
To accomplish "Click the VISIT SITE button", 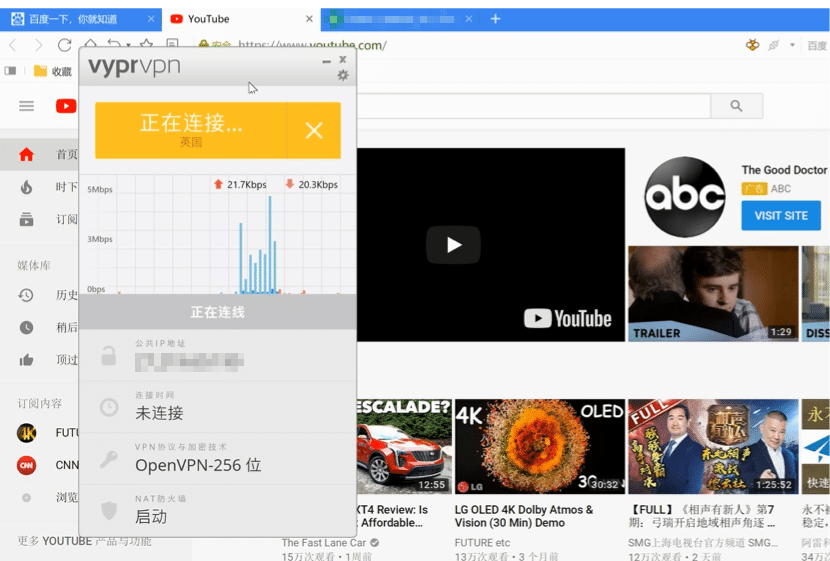I will click(781, 215).
